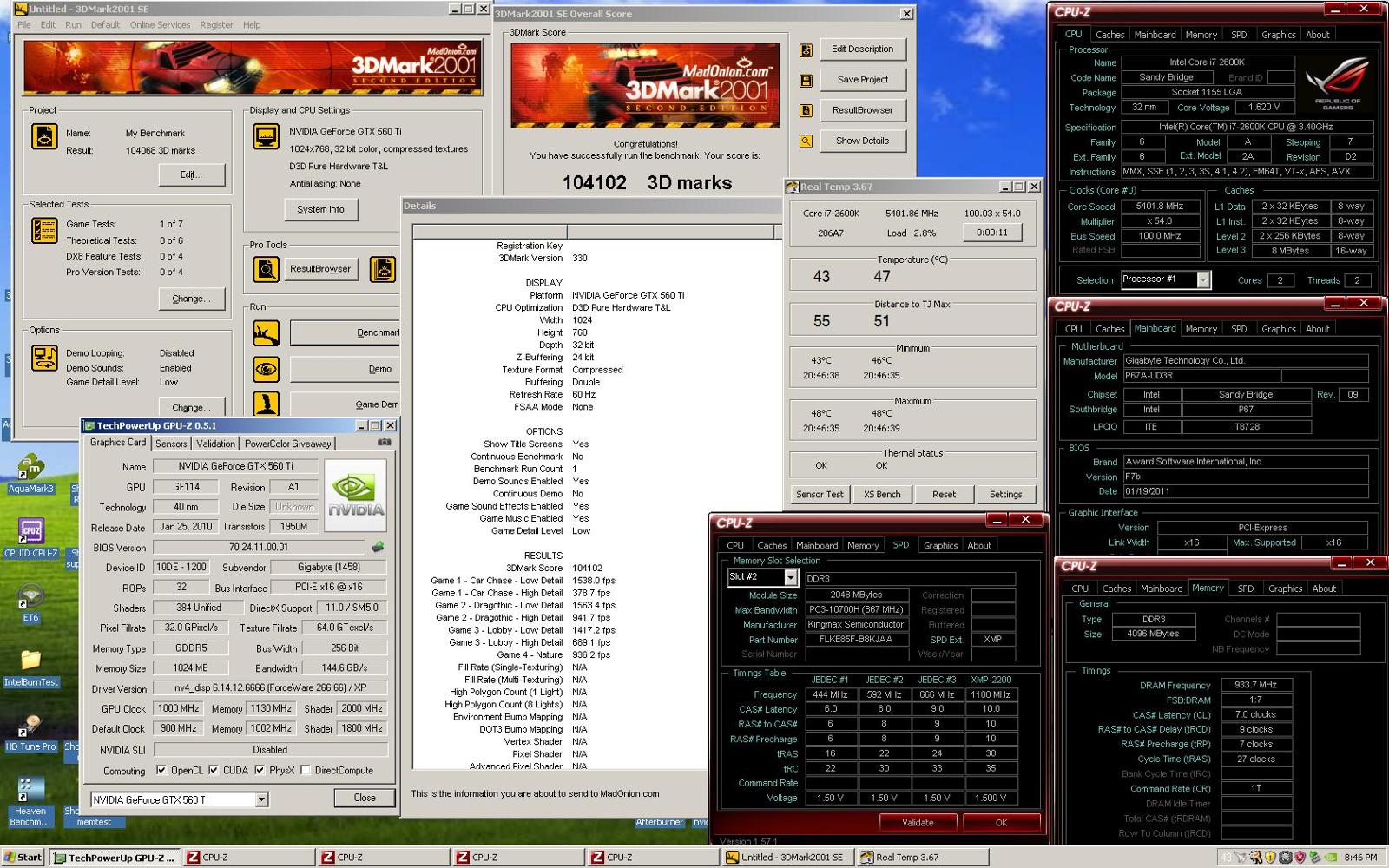Open the ET6 desktop icon
1389x868 pixels.
pyautogui.click(x=30, y=603)
